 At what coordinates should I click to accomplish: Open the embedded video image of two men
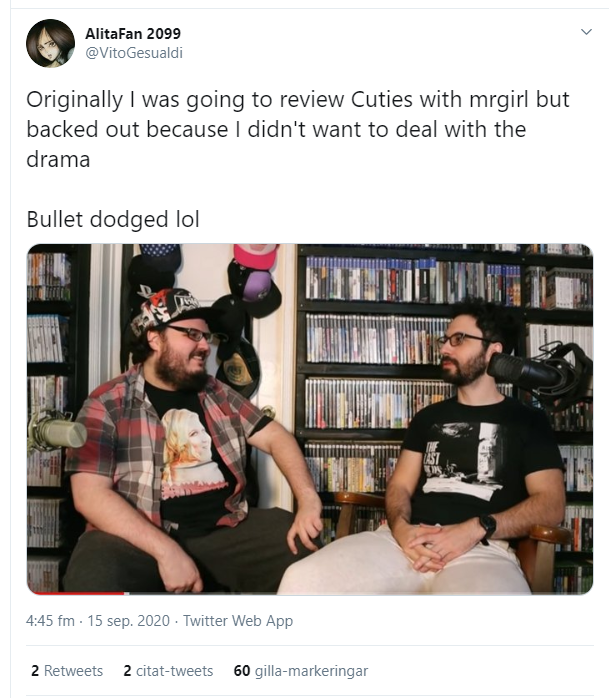(x=310, y=419)
